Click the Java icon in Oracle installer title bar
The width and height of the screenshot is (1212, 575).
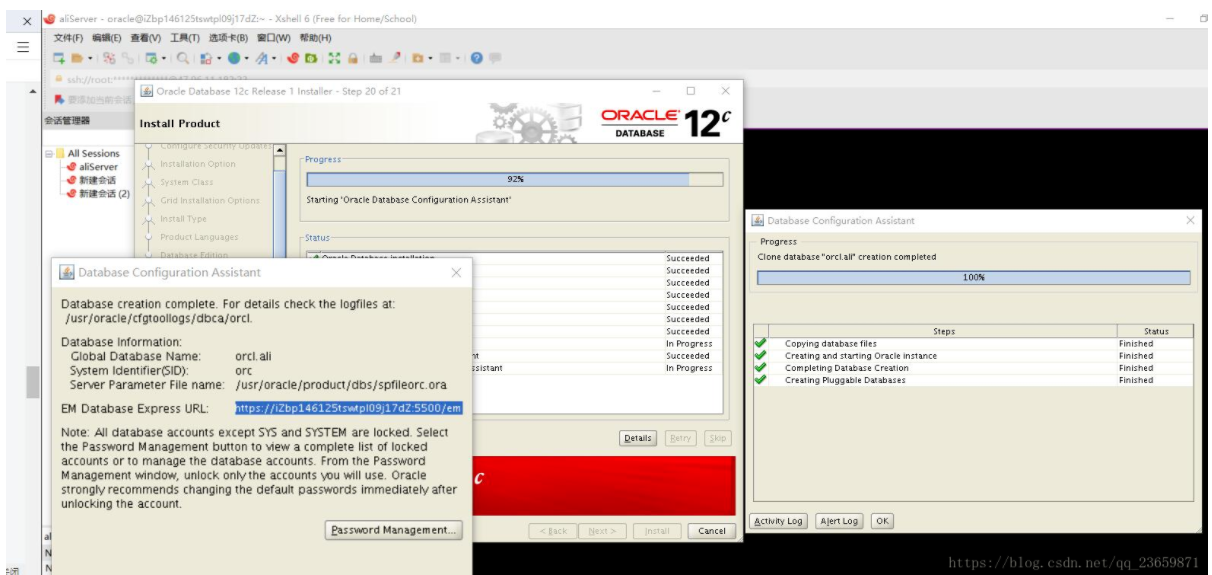click(x=146, y=92)
